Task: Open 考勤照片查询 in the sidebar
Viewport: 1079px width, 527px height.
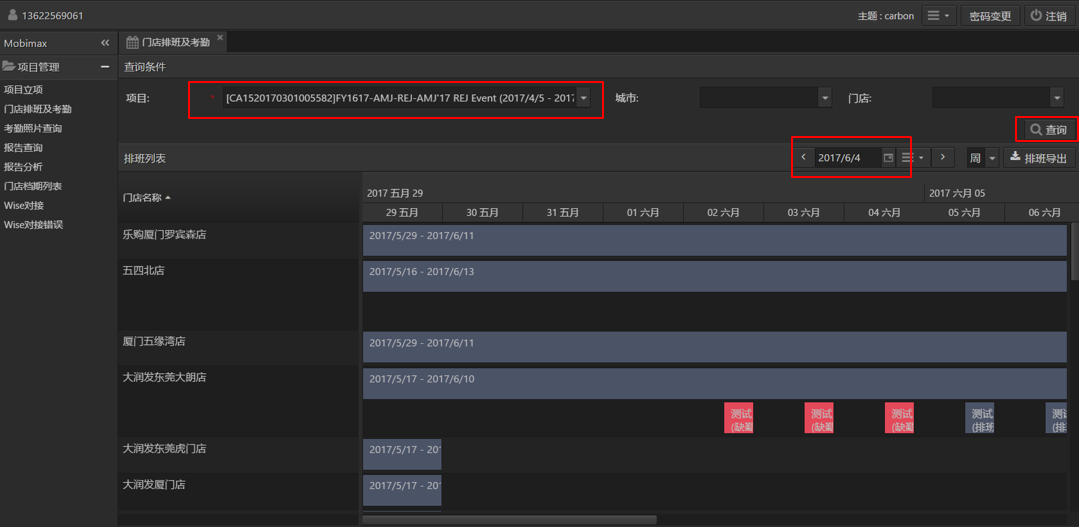Action: [33, 128]
